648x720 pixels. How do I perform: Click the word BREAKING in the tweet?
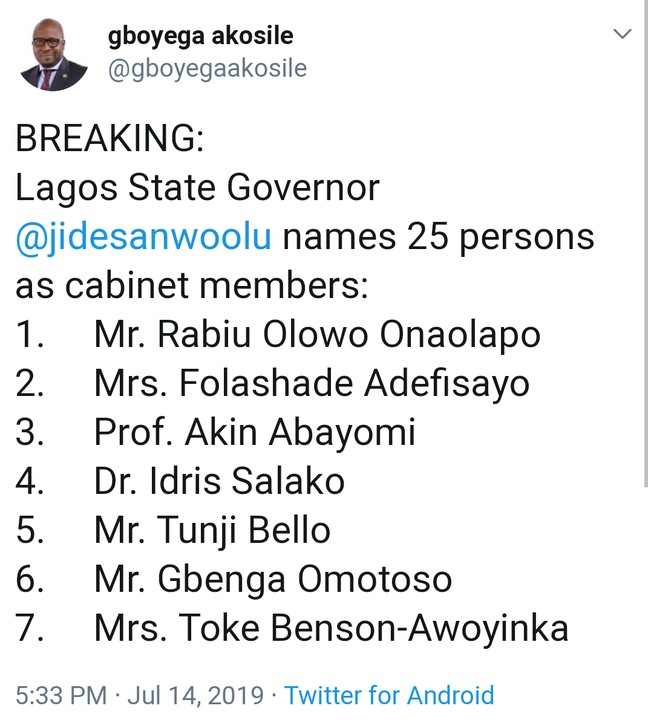pyautogui.click(x=109, y=140)
